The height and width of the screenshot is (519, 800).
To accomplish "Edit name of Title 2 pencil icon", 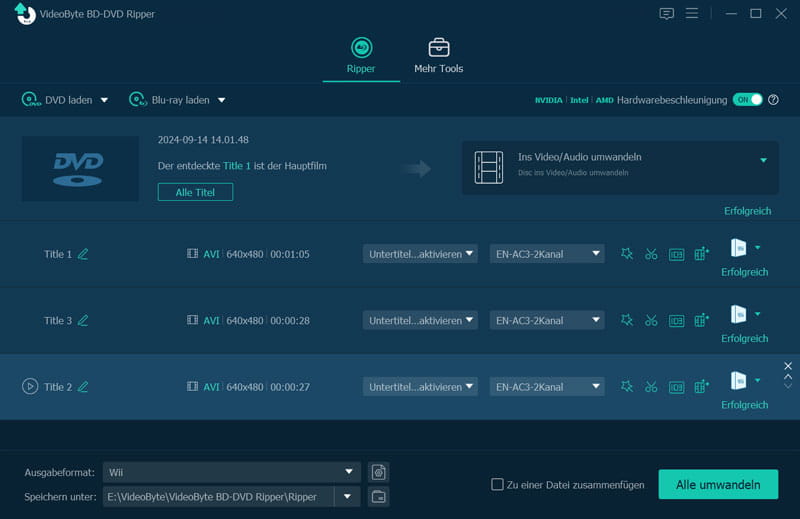I will pyautogui.click(x=83, y=387).
